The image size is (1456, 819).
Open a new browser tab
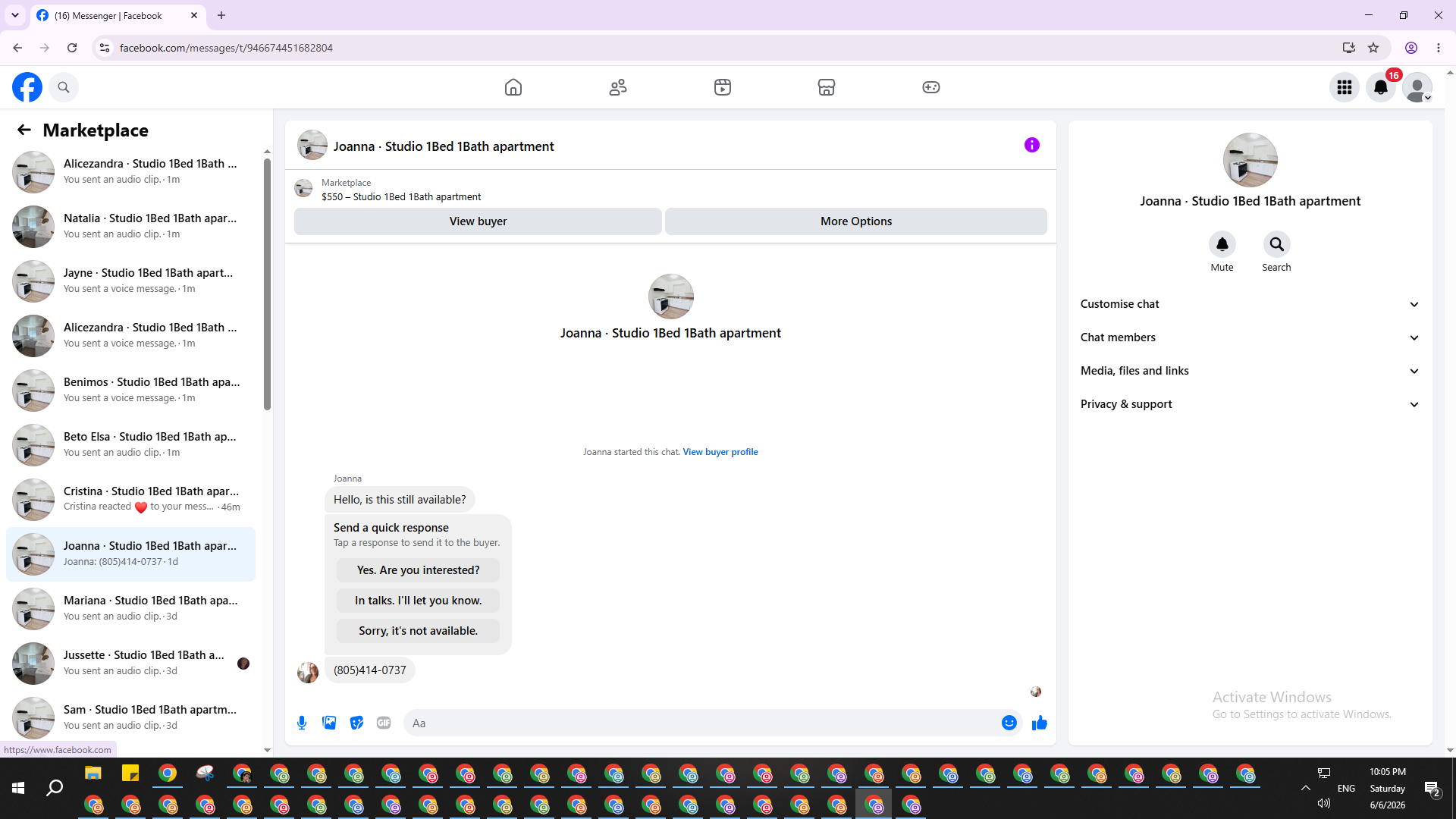point(221,15)
